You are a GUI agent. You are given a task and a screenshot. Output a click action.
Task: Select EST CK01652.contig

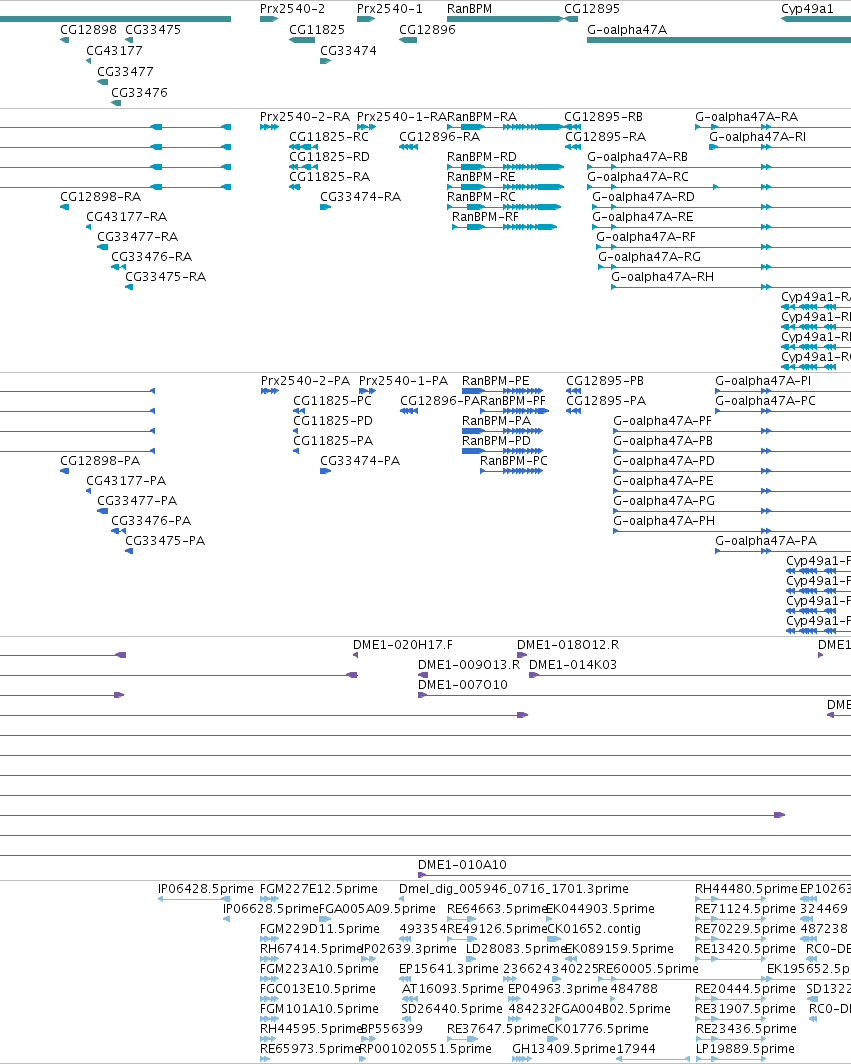tap(594, 929)
